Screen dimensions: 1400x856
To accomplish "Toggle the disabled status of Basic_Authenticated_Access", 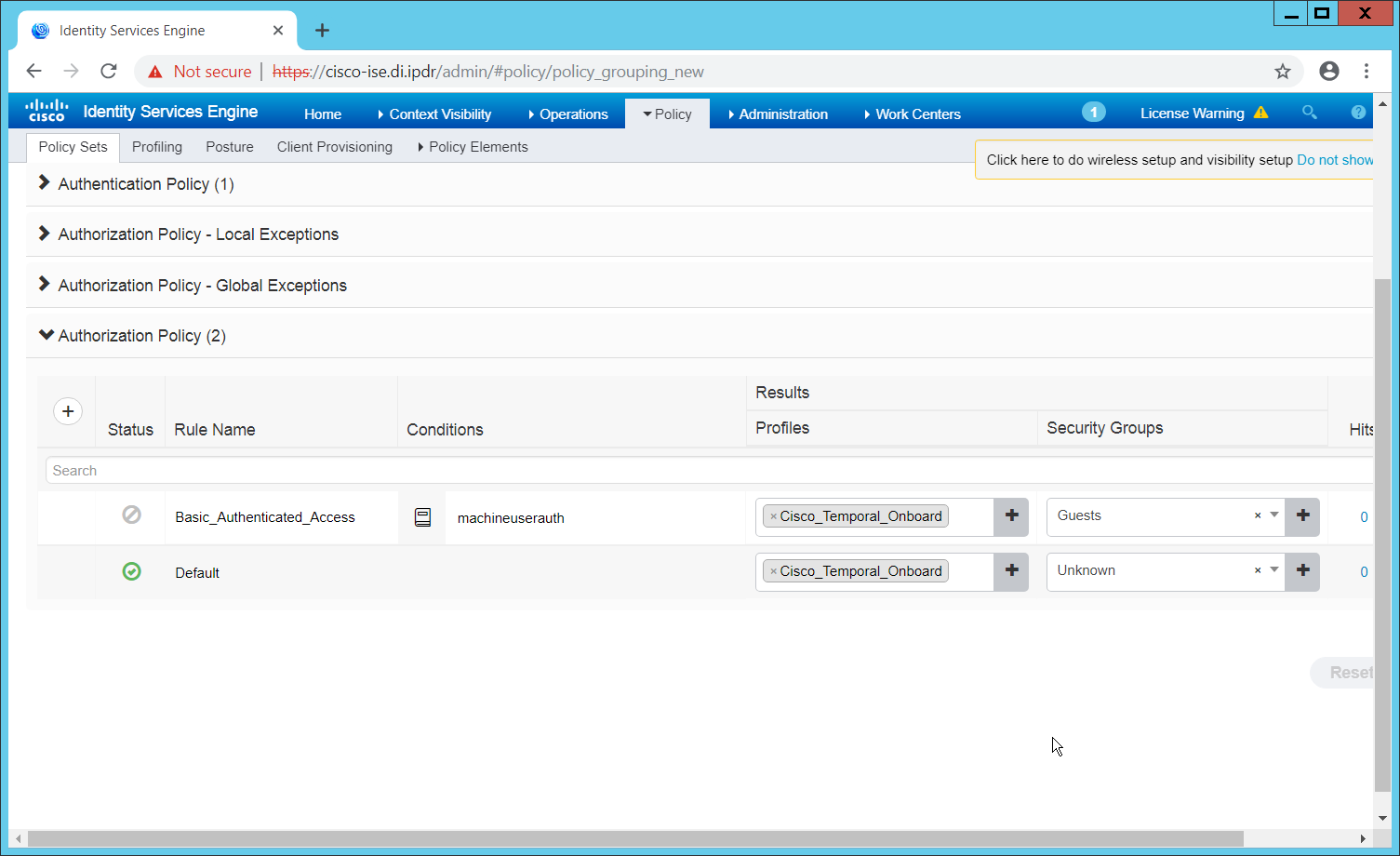I will pos(132,515).
